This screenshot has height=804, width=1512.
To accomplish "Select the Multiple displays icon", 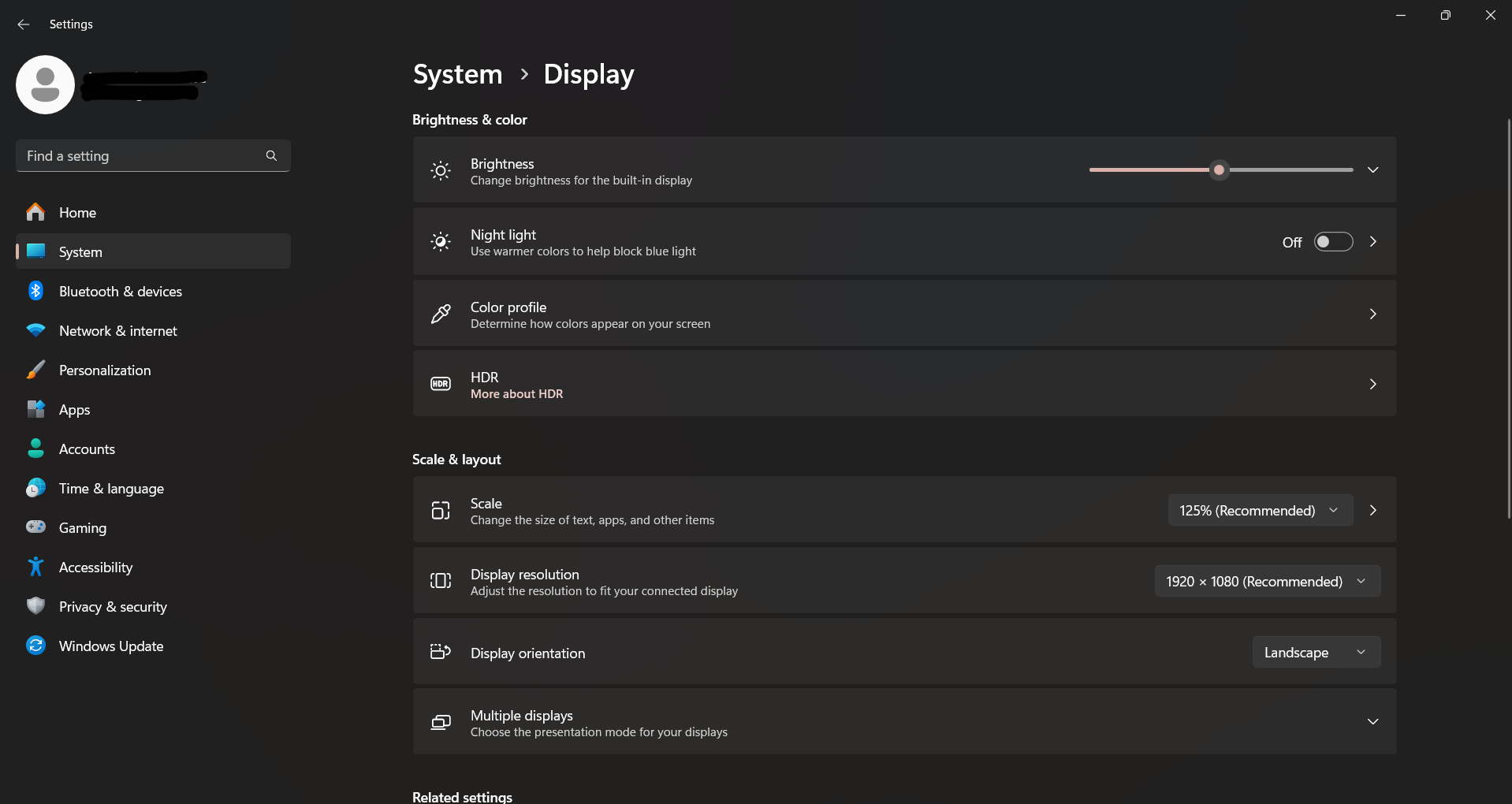I will point(440,721).
